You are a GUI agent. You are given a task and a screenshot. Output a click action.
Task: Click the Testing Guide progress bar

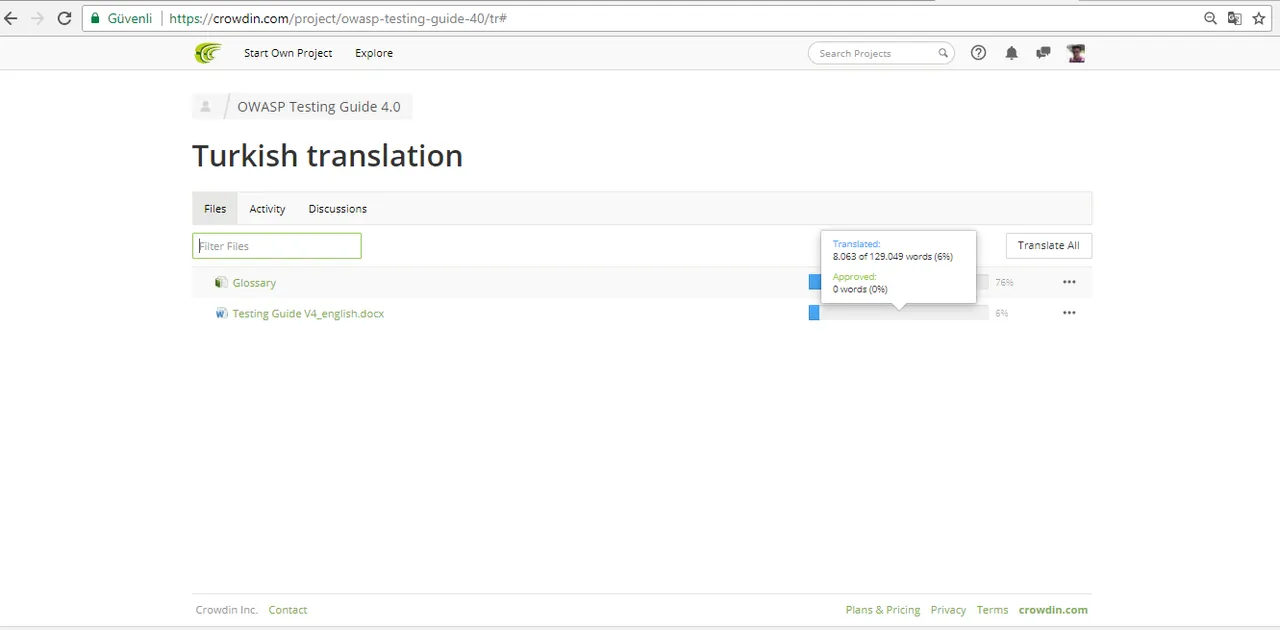tap(899, 313)
